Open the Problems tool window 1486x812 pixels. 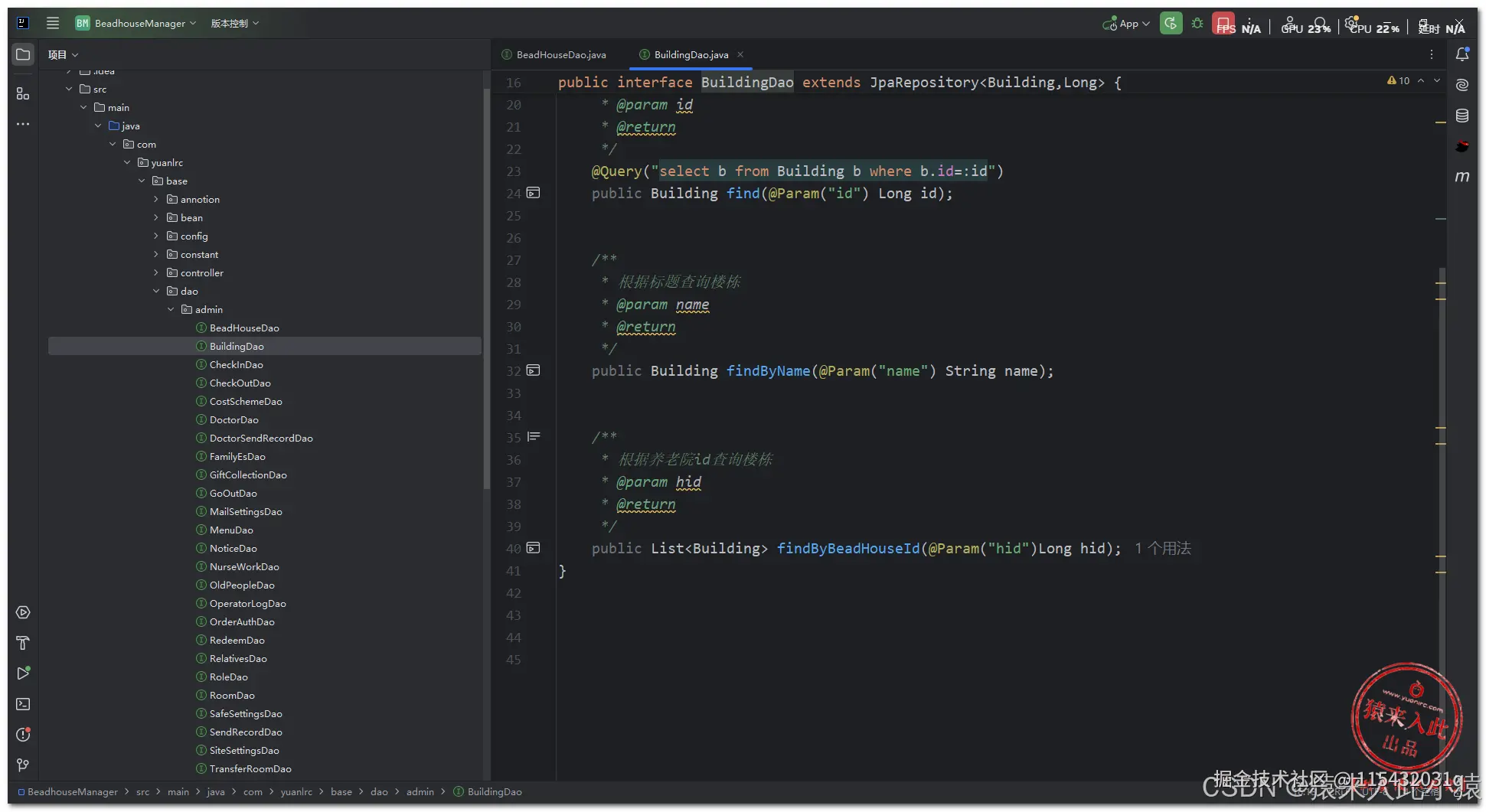(x=23, y=735)
